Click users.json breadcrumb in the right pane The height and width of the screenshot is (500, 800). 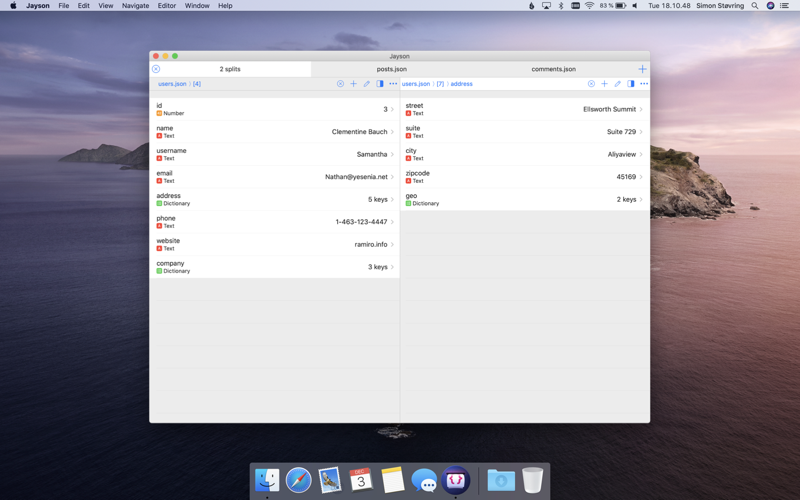coord(416,84)
